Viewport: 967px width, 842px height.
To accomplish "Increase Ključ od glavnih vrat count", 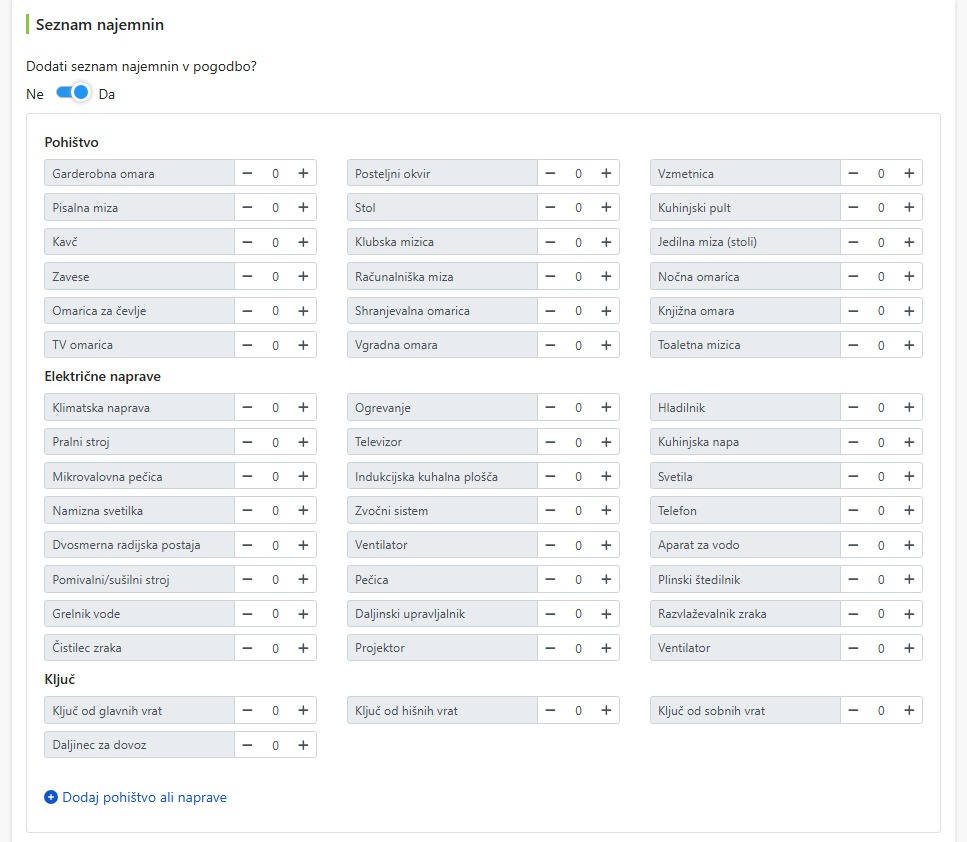I will (x=303, y=710).
